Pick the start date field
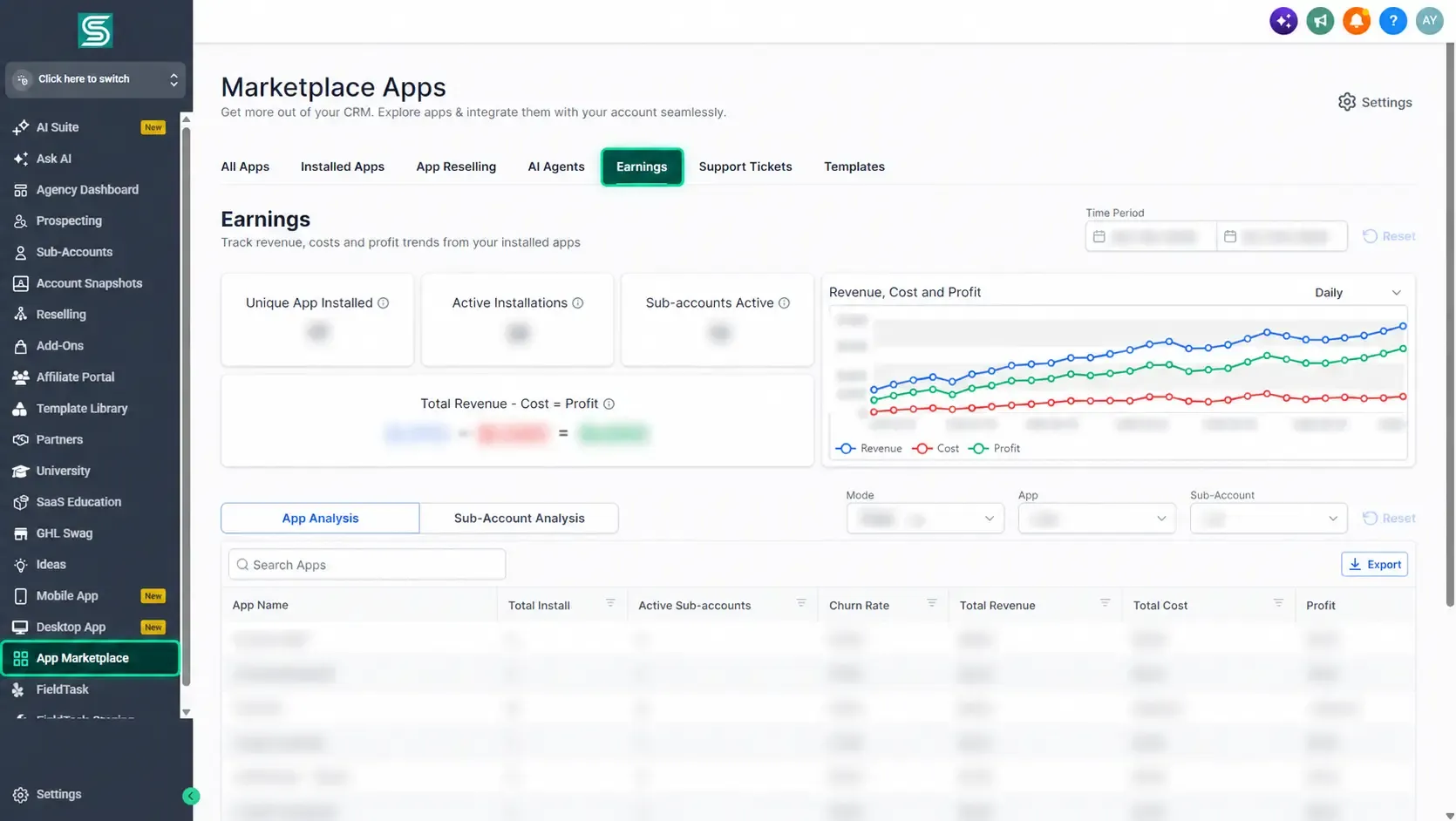 (x=1151, y=236)
